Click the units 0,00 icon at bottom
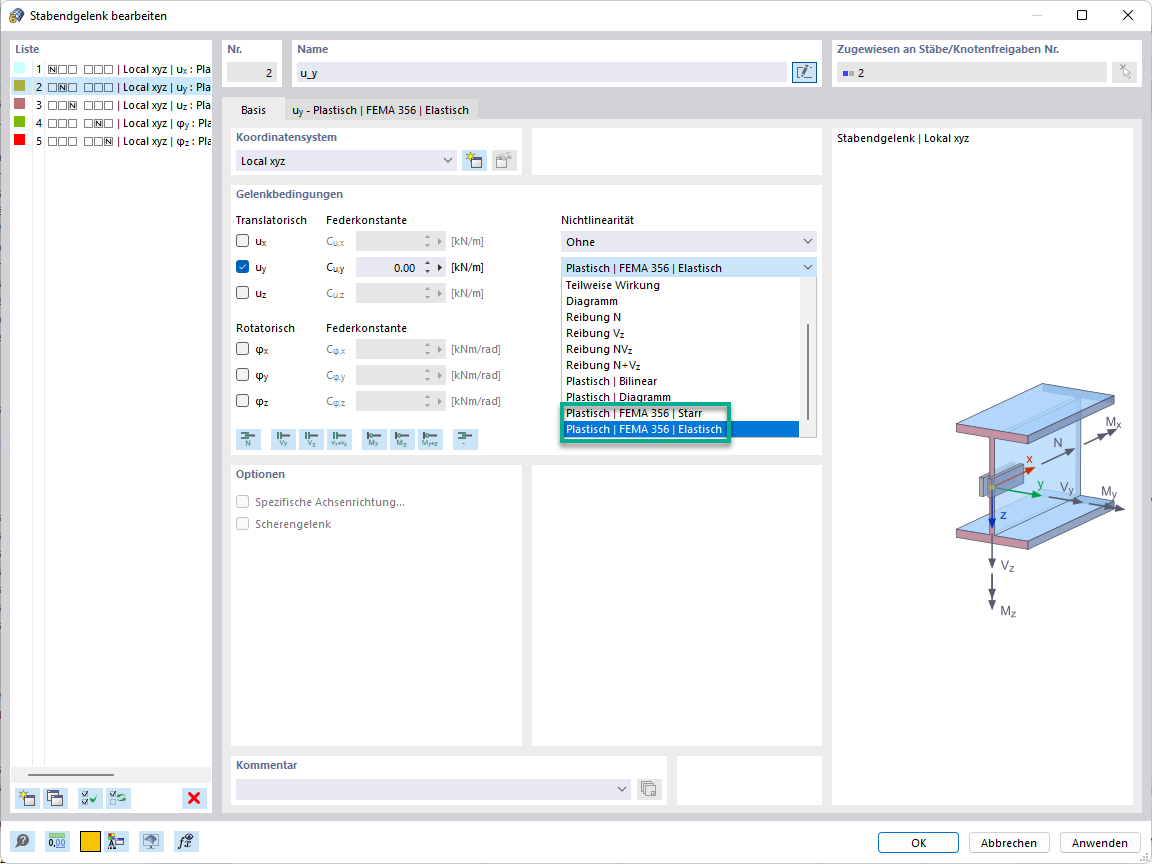Viewport: 1152px width, 864px height. [x=57, y=842]
